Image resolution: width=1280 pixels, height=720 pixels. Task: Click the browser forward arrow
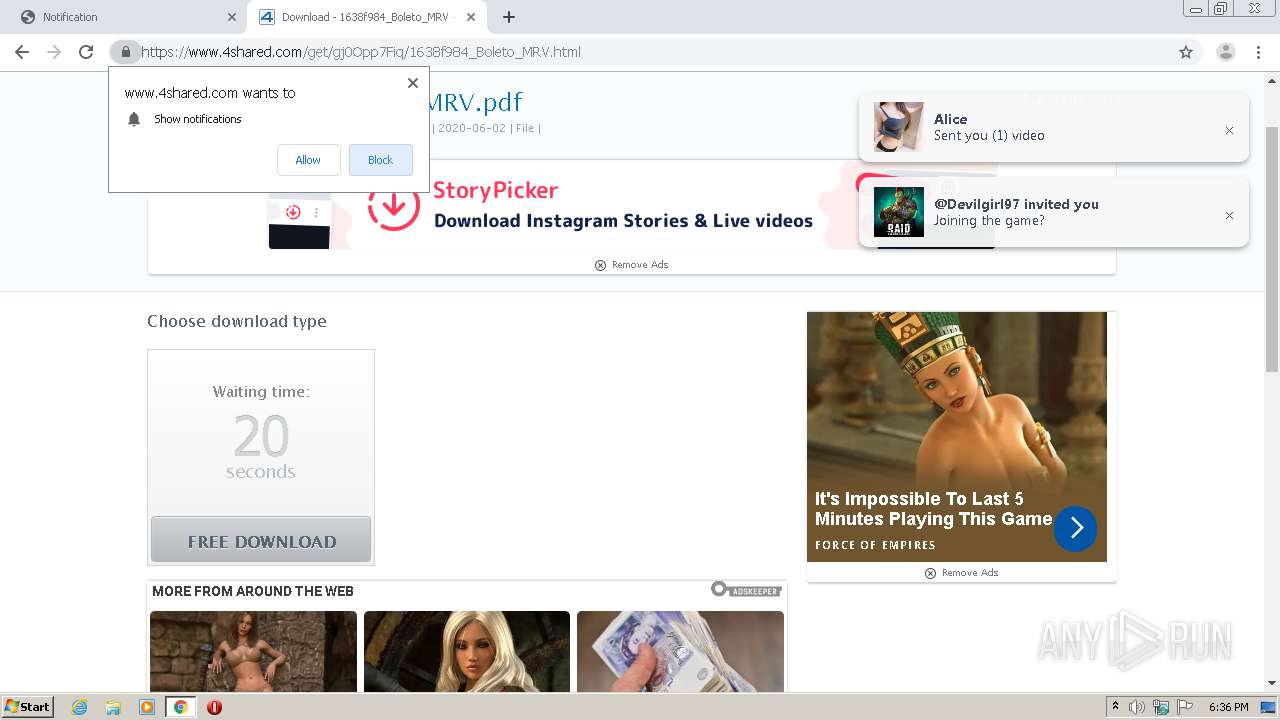[x=54, y=52]
